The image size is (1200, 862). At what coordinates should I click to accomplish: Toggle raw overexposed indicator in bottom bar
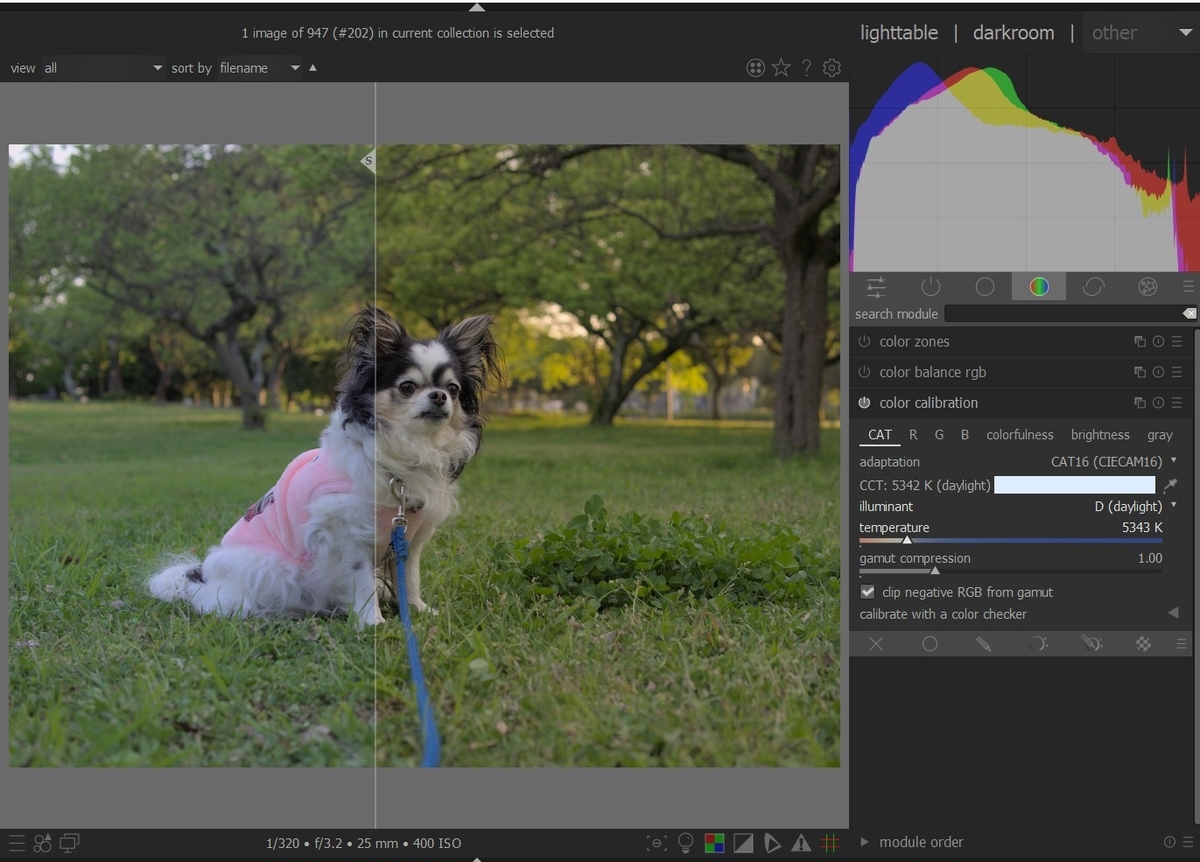pos(714,843)
